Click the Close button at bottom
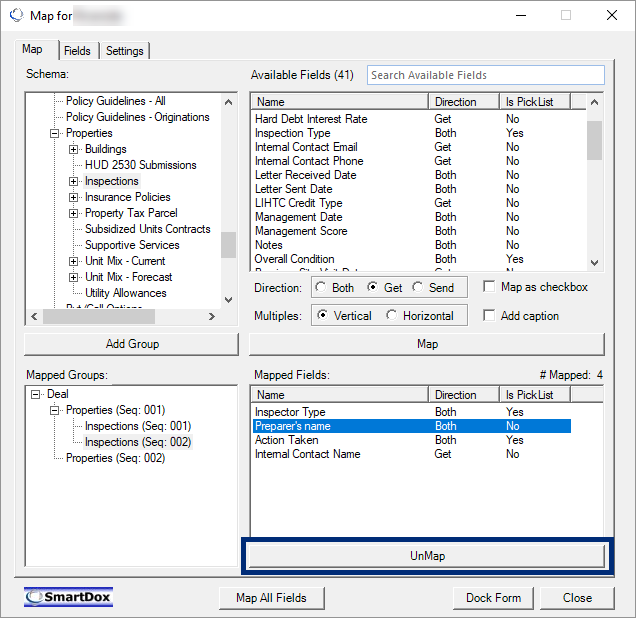Viewport: 636px width, 618px height. coord(577,598)
